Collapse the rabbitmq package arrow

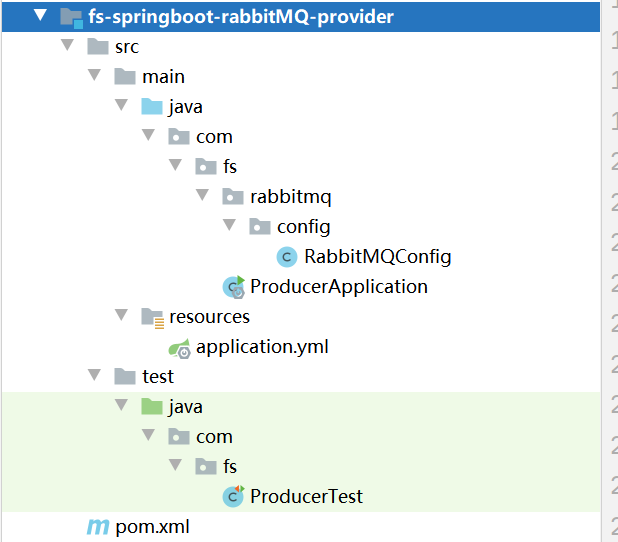(202, 195)
